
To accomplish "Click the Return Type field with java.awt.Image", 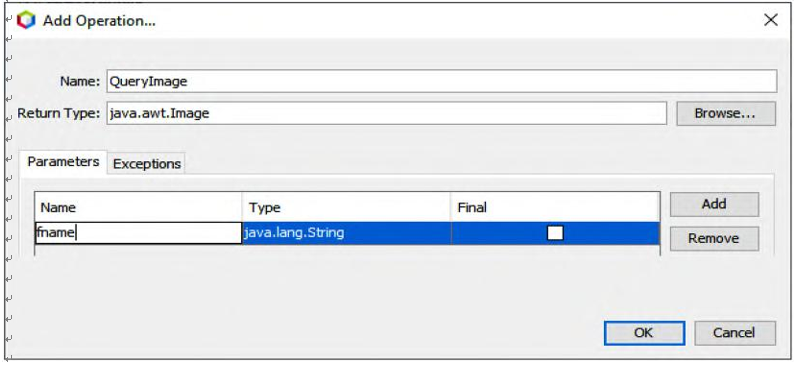I will pos(386,113).
